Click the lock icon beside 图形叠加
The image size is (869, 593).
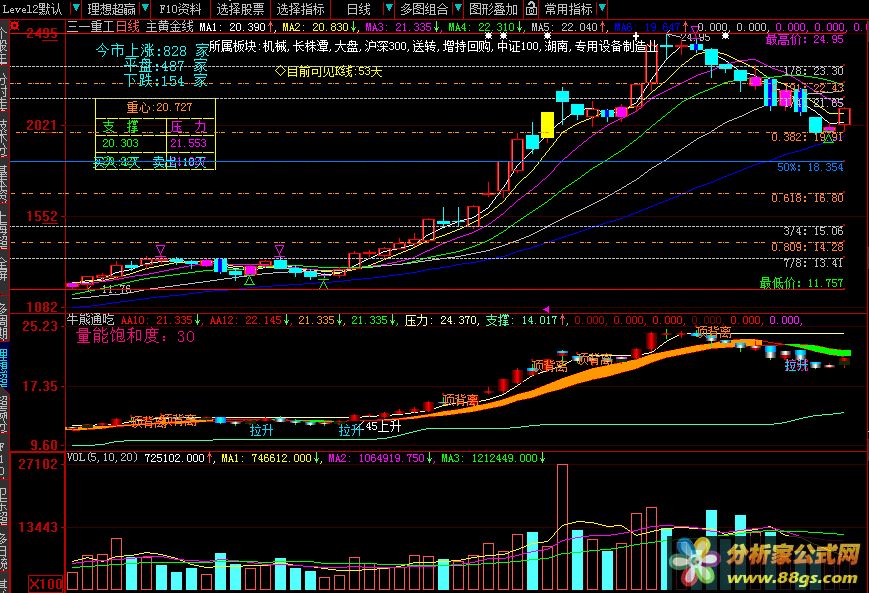[x=531, y=9]
